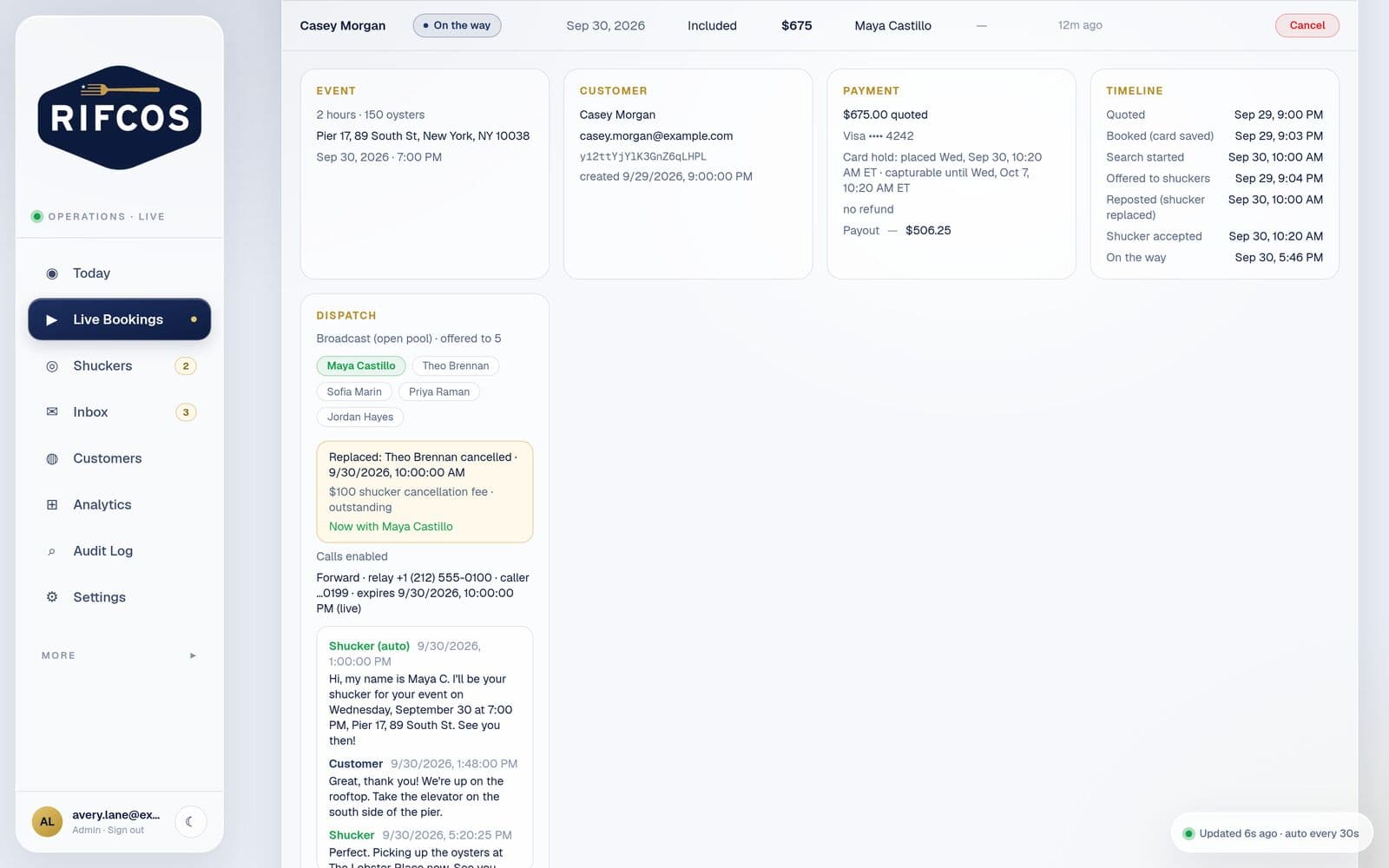Image resolution: width=1389 pixels, height=868 pixels.
Task: Click the Visa 4242 card text
Action: tap(878, 136)
